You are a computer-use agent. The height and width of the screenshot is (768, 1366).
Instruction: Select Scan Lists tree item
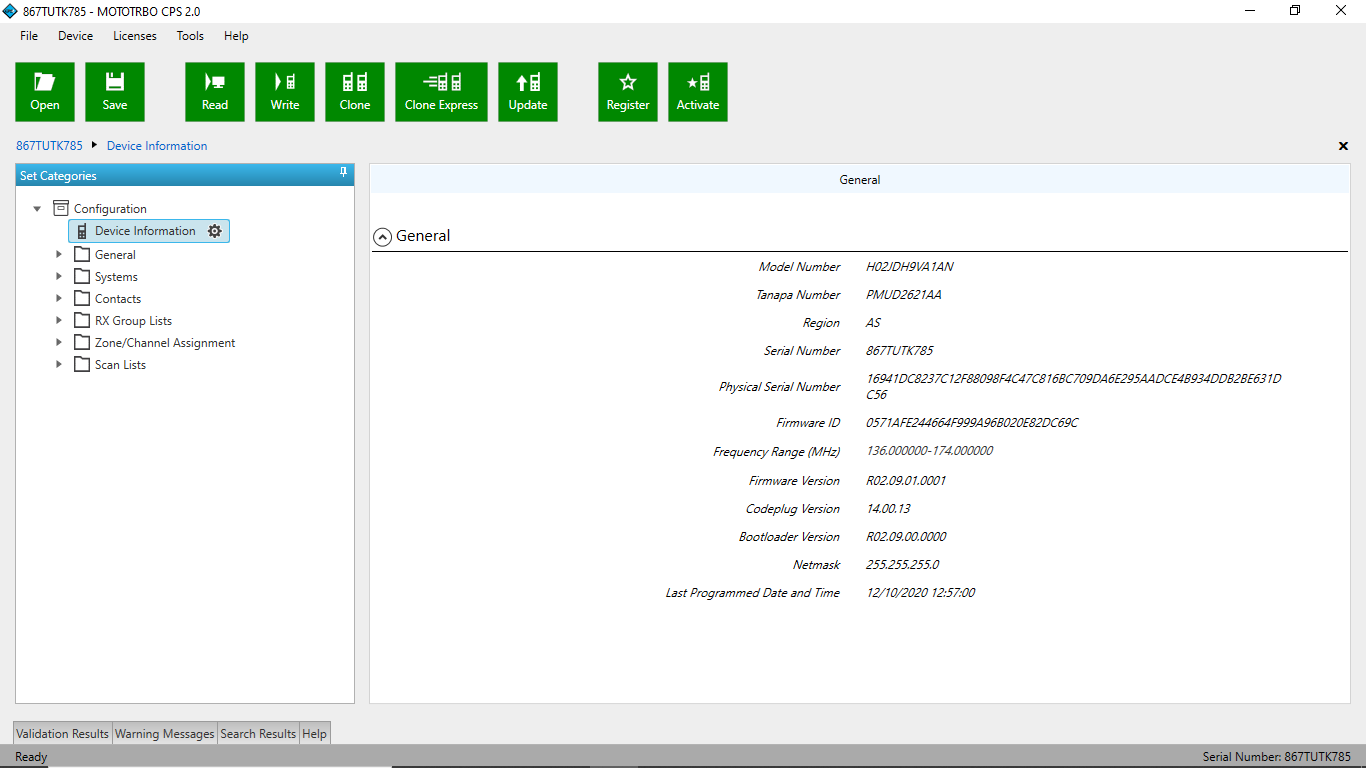120,365
